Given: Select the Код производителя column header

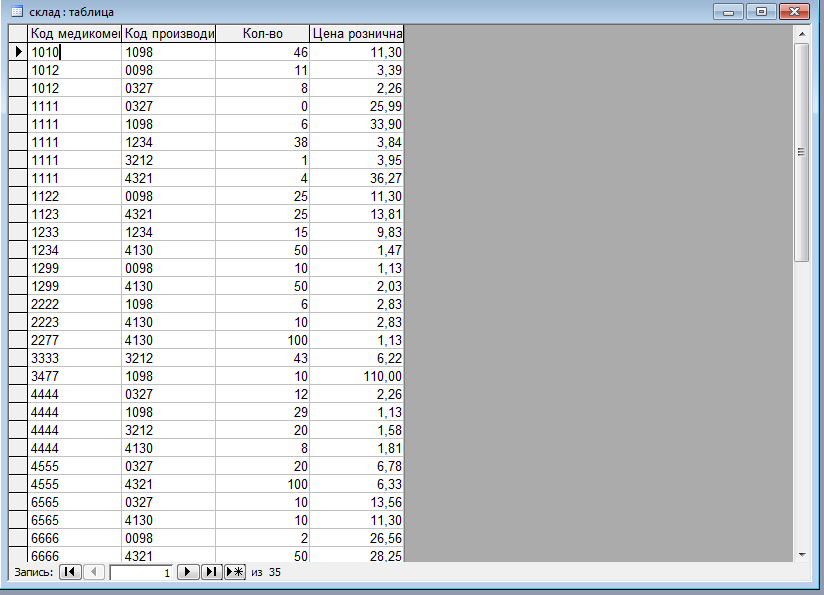Looking at the screenshot, I should 169,34.
